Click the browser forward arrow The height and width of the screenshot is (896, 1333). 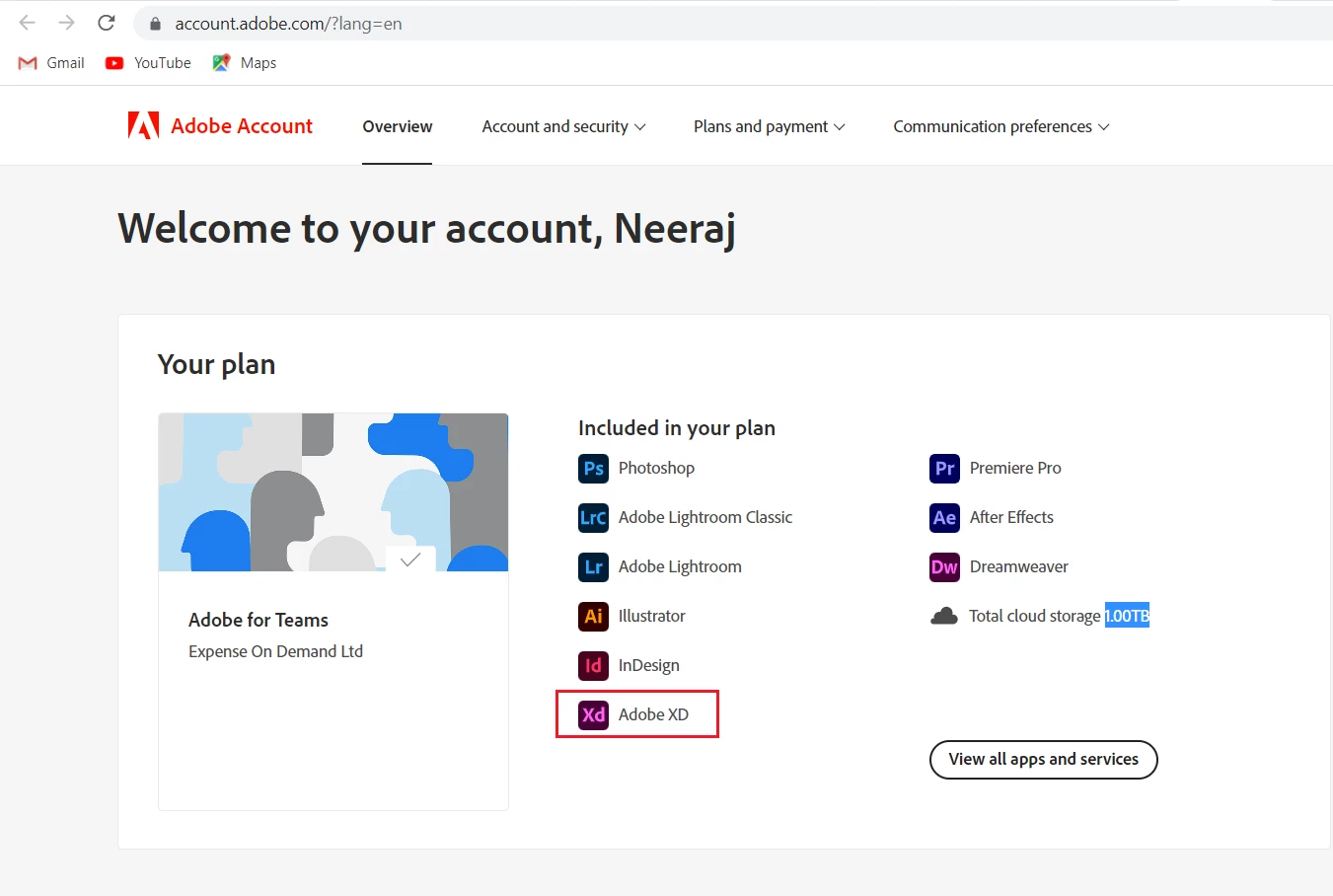[x=66, y=23]
